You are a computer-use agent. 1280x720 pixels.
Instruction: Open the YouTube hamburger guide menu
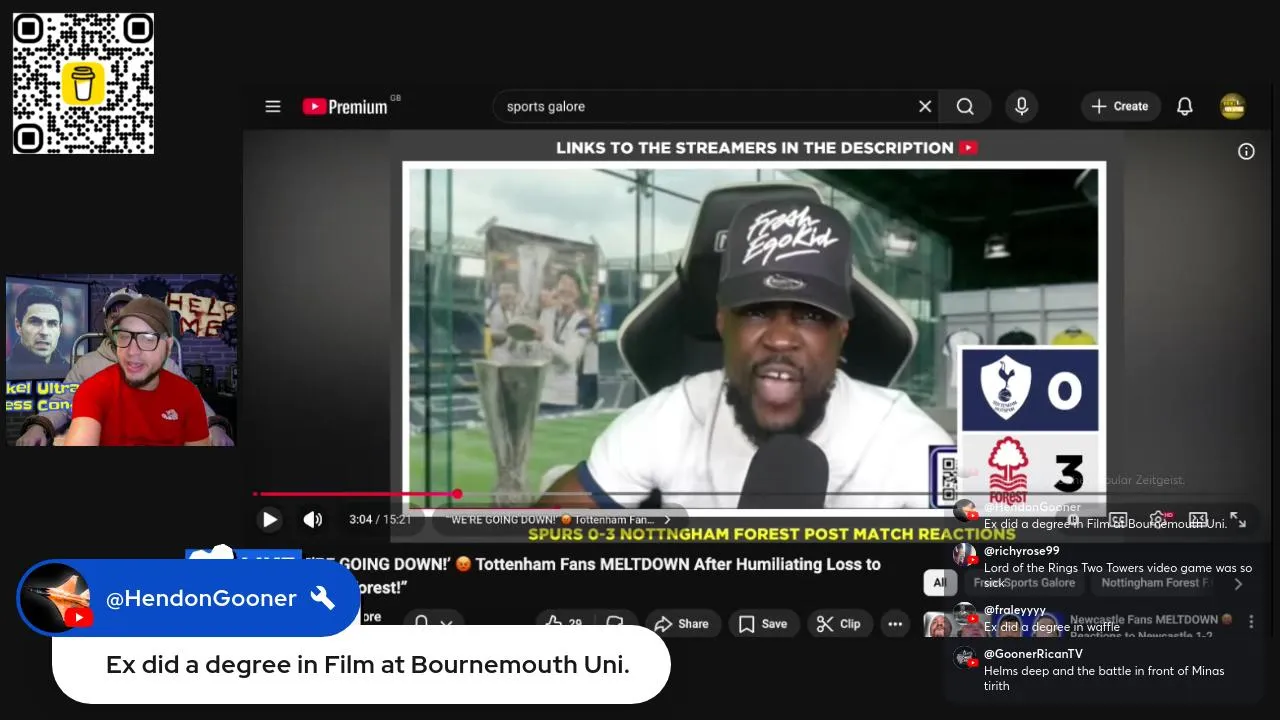tap(273, 106)
